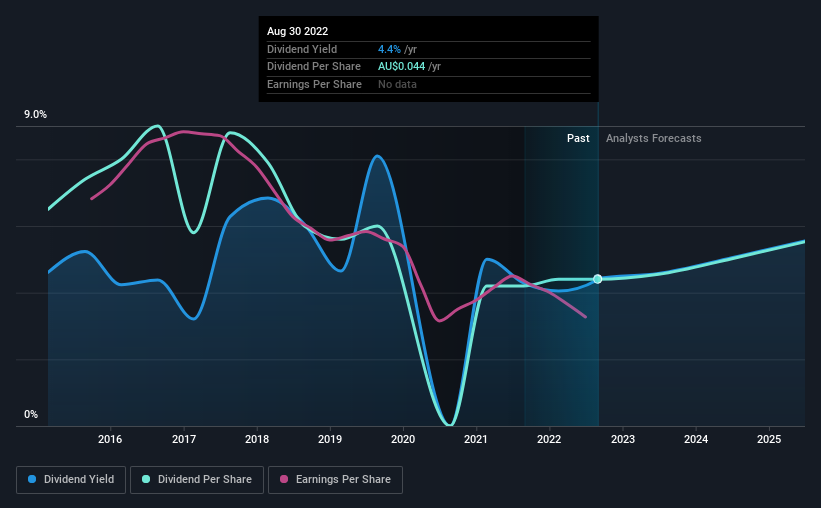Click the 0% y-axis label
Viewport: 821px width, 508px height.
31,414
